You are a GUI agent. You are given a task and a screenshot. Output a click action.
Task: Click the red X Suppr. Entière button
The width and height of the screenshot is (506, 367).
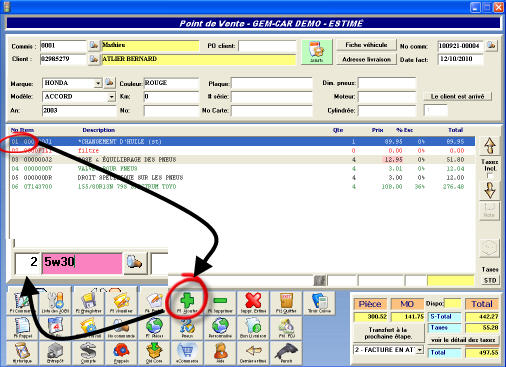pyautogui.click(x=253, y=303)
